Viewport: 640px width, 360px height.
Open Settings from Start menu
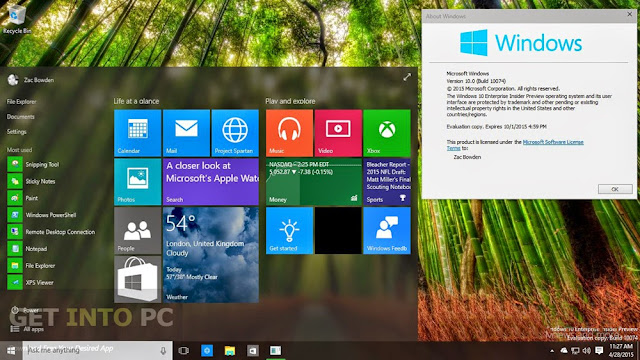(x=16, y=132)
